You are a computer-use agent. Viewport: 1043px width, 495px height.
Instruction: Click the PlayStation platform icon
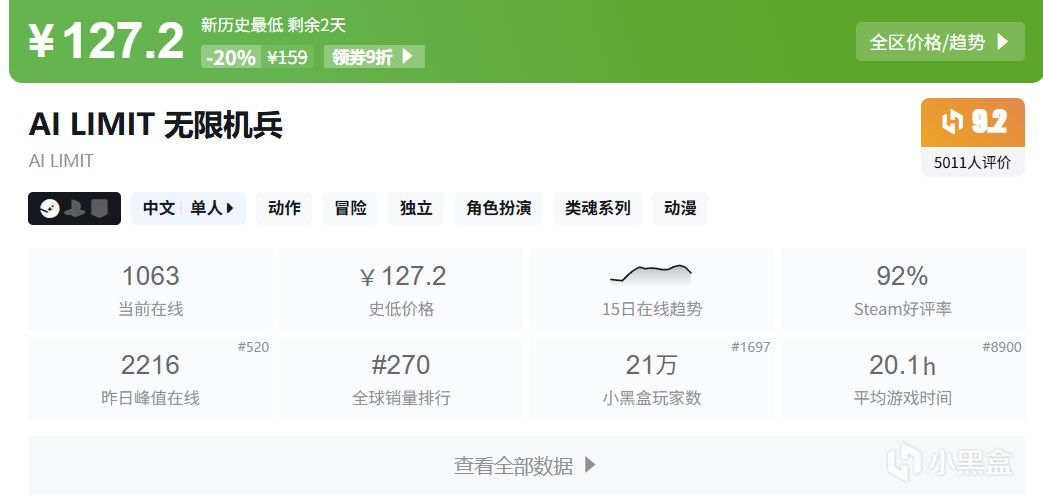[x=74, y=209]
